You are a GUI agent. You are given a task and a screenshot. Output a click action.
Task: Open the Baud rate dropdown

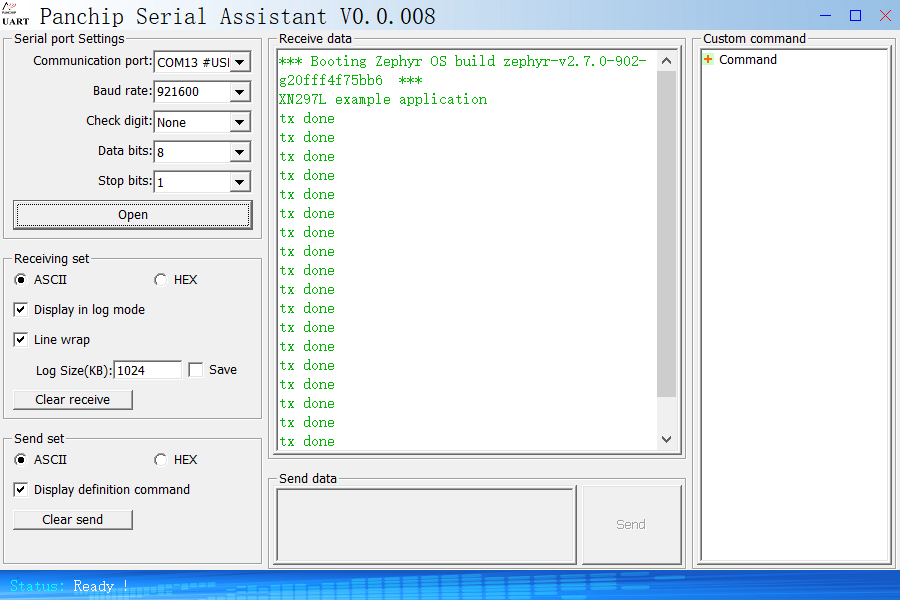240,92
